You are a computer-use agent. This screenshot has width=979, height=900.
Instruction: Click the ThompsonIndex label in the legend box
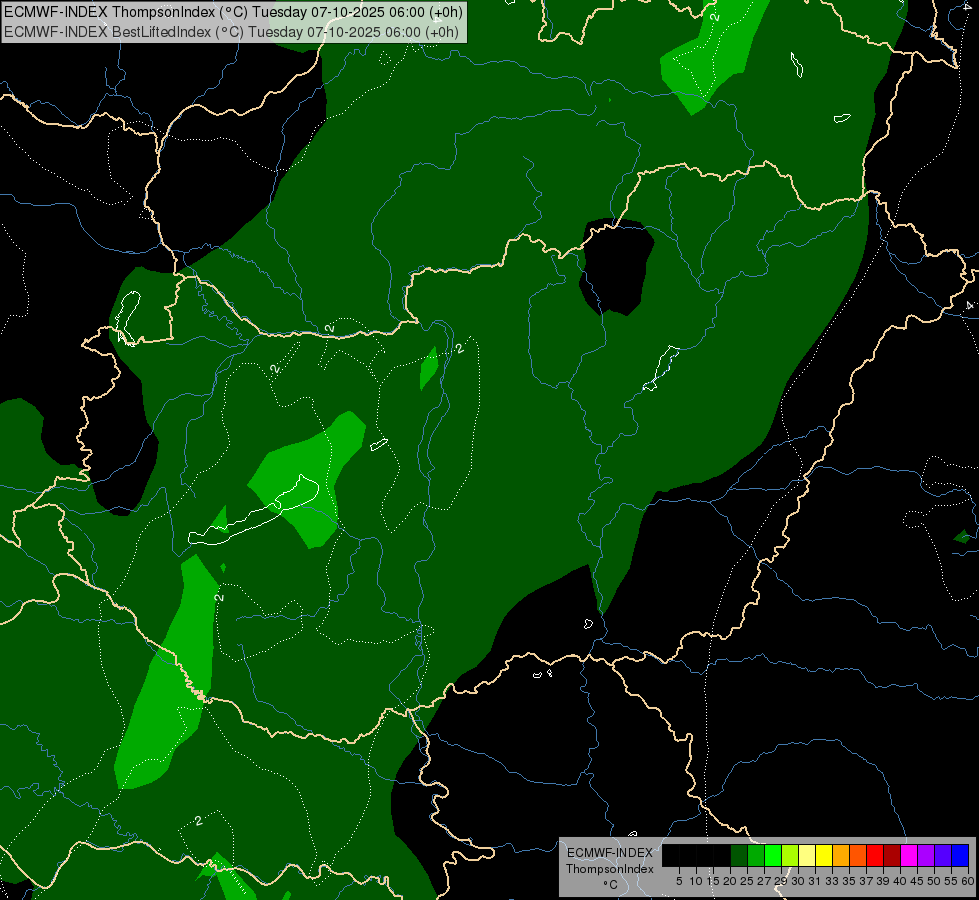[x=610, y=869]
